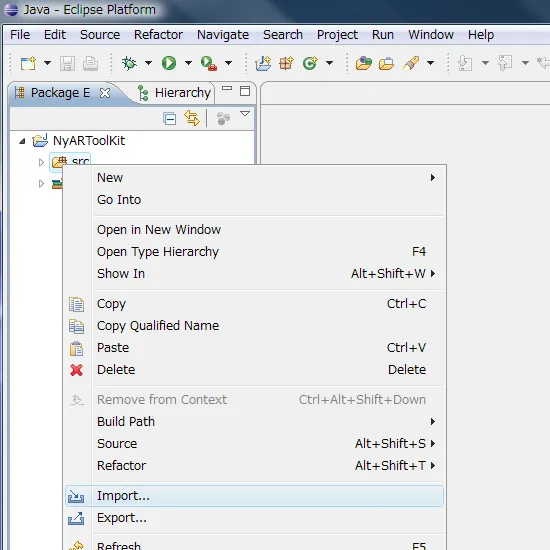Open the Navigate menu
Screen dimensions: 550x550
223,35
